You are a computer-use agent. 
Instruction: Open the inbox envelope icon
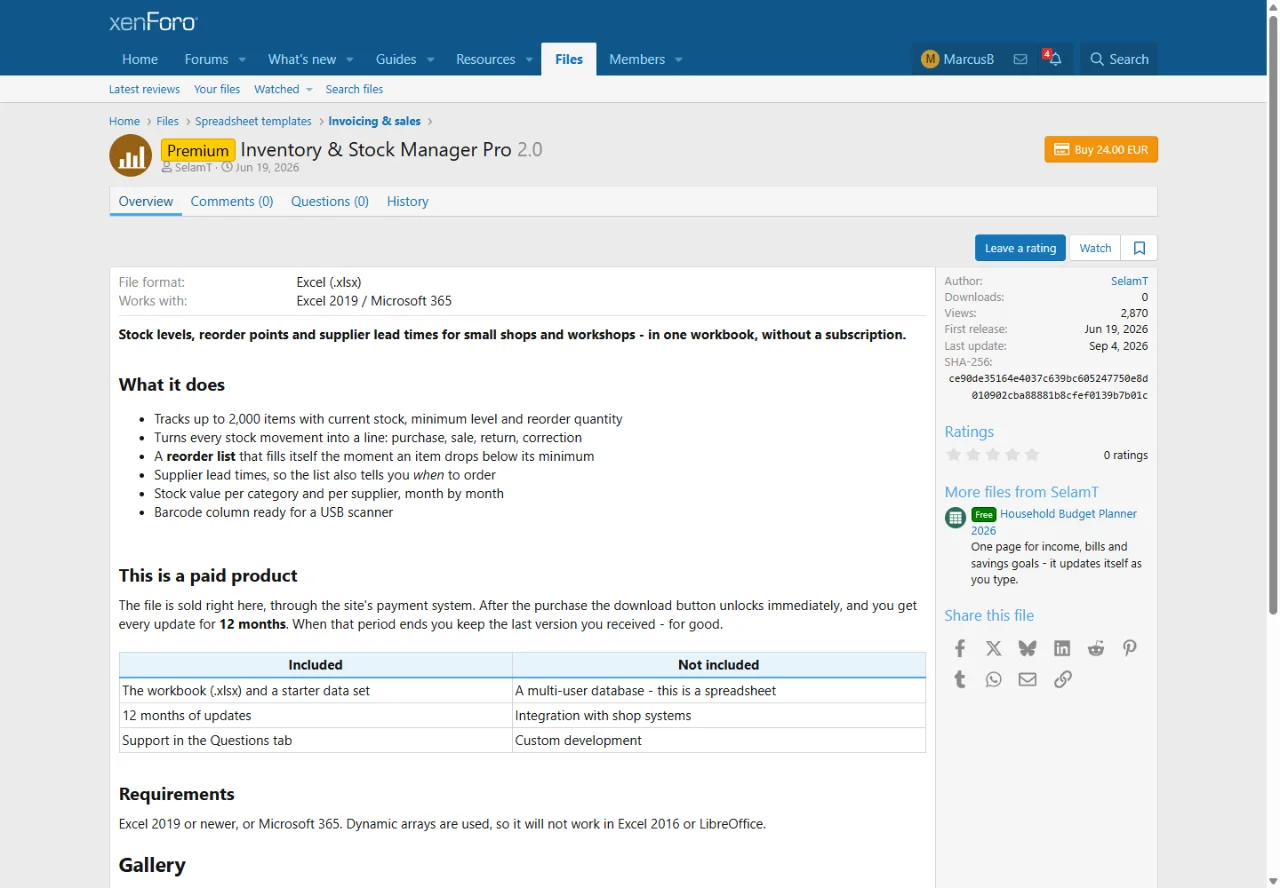coord(1020,59)
